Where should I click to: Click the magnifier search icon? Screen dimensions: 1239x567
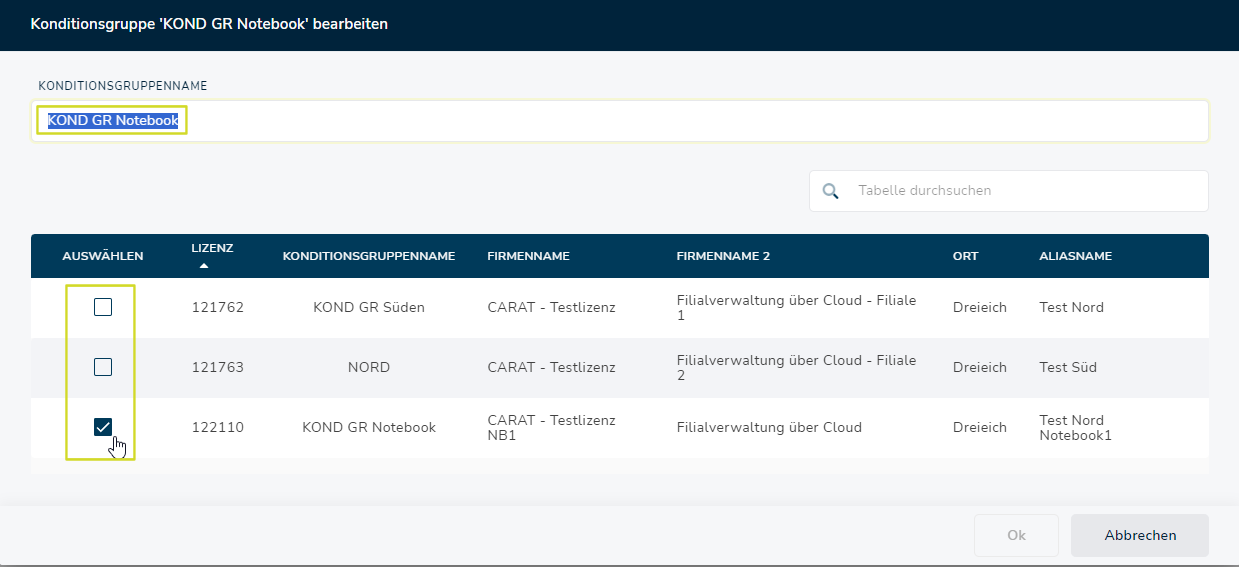pos(830,191)
